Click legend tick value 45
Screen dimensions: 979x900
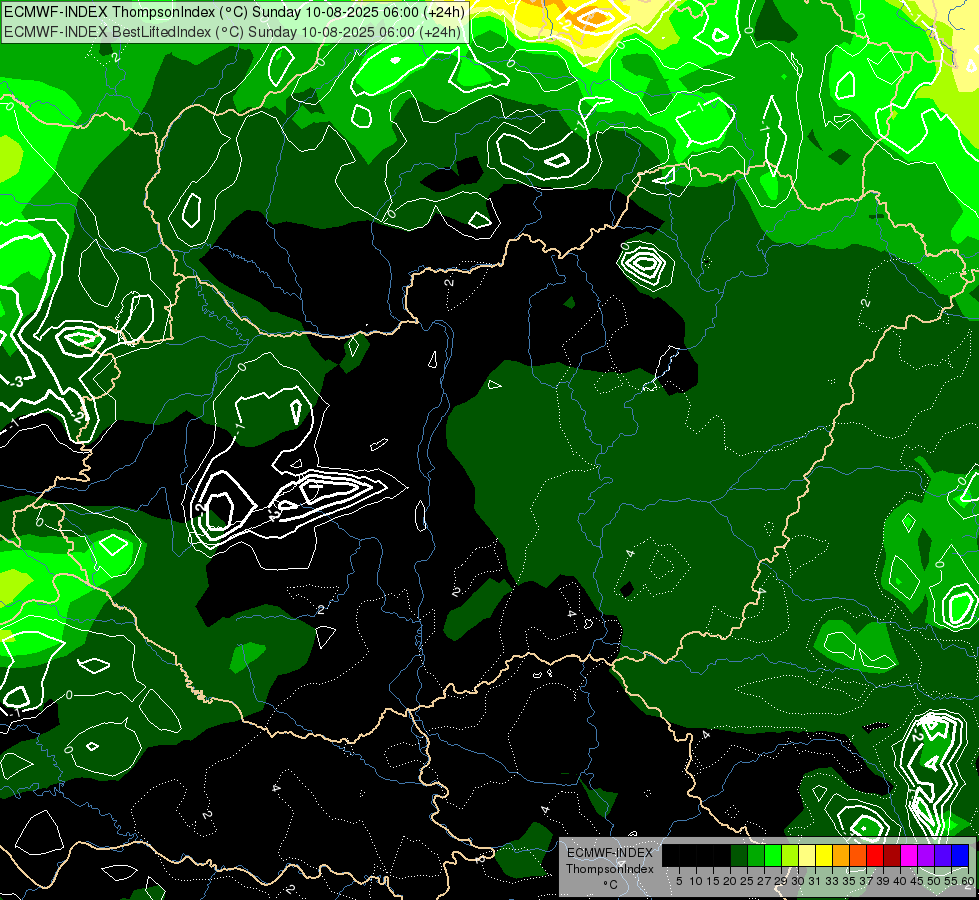(917, 881)
